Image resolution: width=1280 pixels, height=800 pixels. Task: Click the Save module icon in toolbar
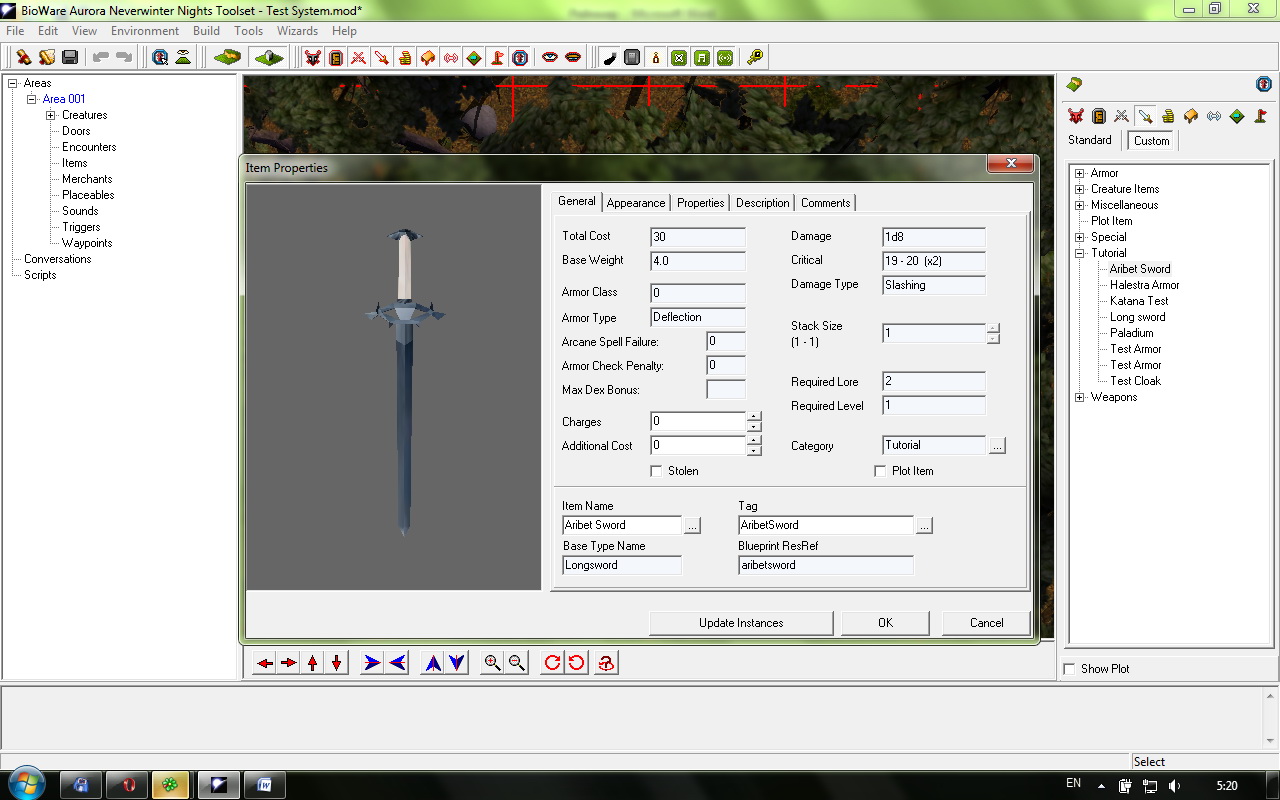point(70,58)
